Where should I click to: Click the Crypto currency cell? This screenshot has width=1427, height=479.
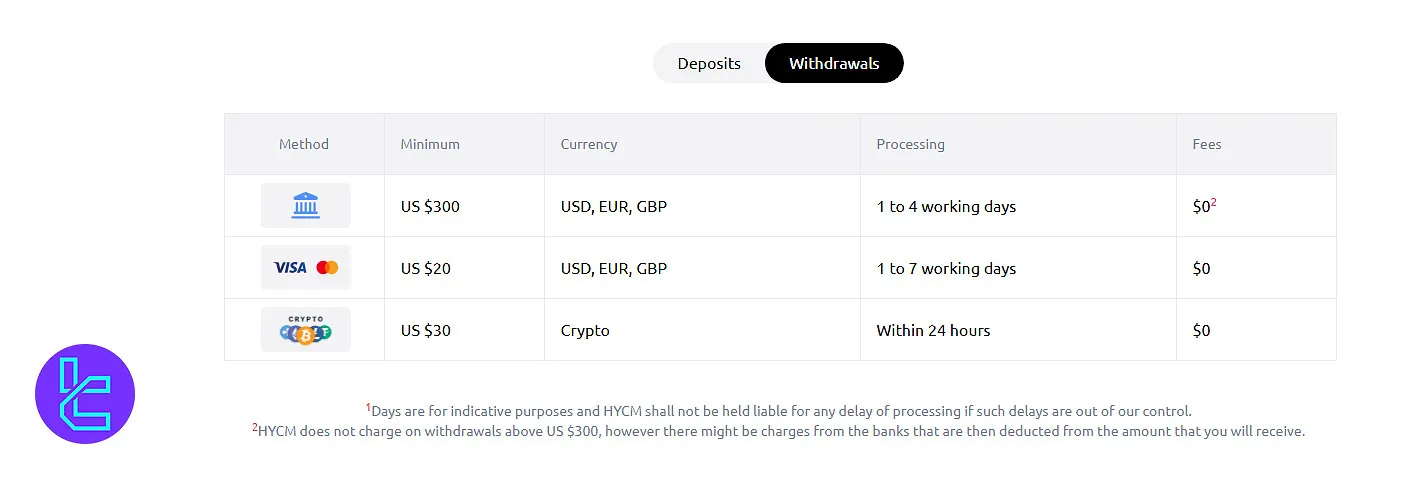coord(585,331)
